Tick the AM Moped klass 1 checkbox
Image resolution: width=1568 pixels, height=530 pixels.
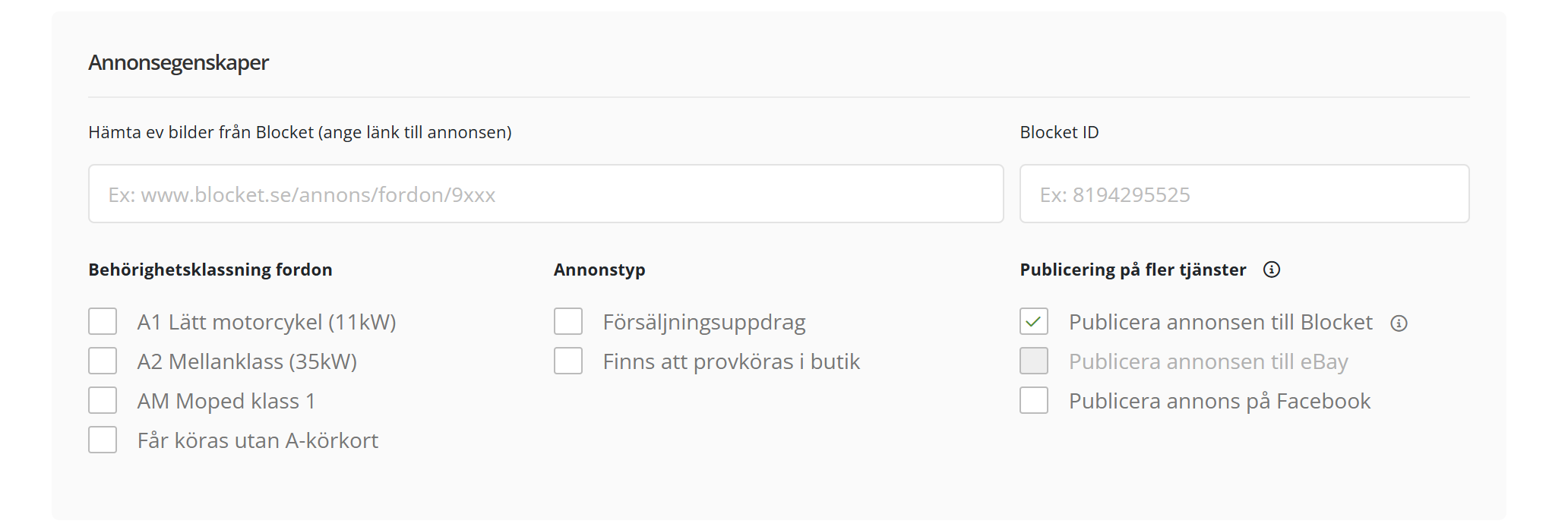[x=103, y=401]
